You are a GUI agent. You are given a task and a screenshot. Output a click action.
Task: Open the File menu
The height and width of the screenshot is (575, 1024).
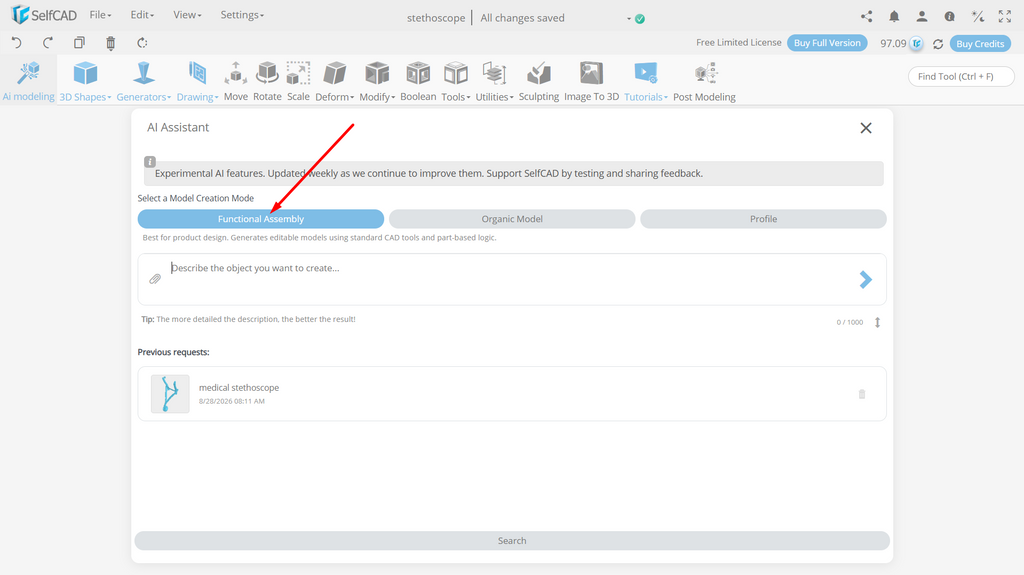coord(101,15)
